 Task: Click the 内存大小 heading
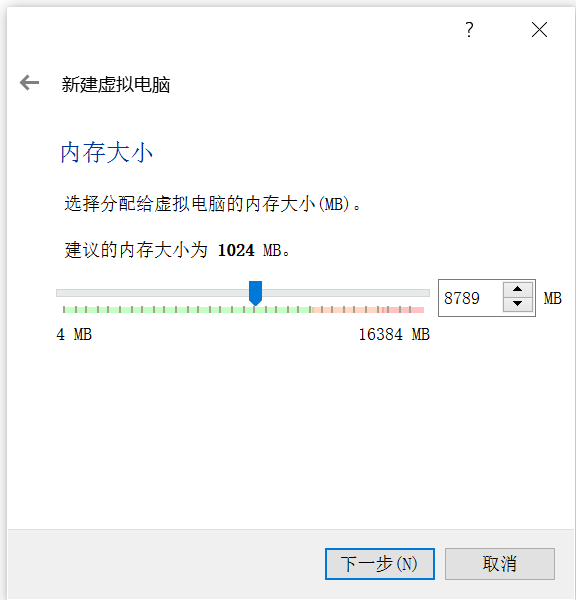(107, 152)
